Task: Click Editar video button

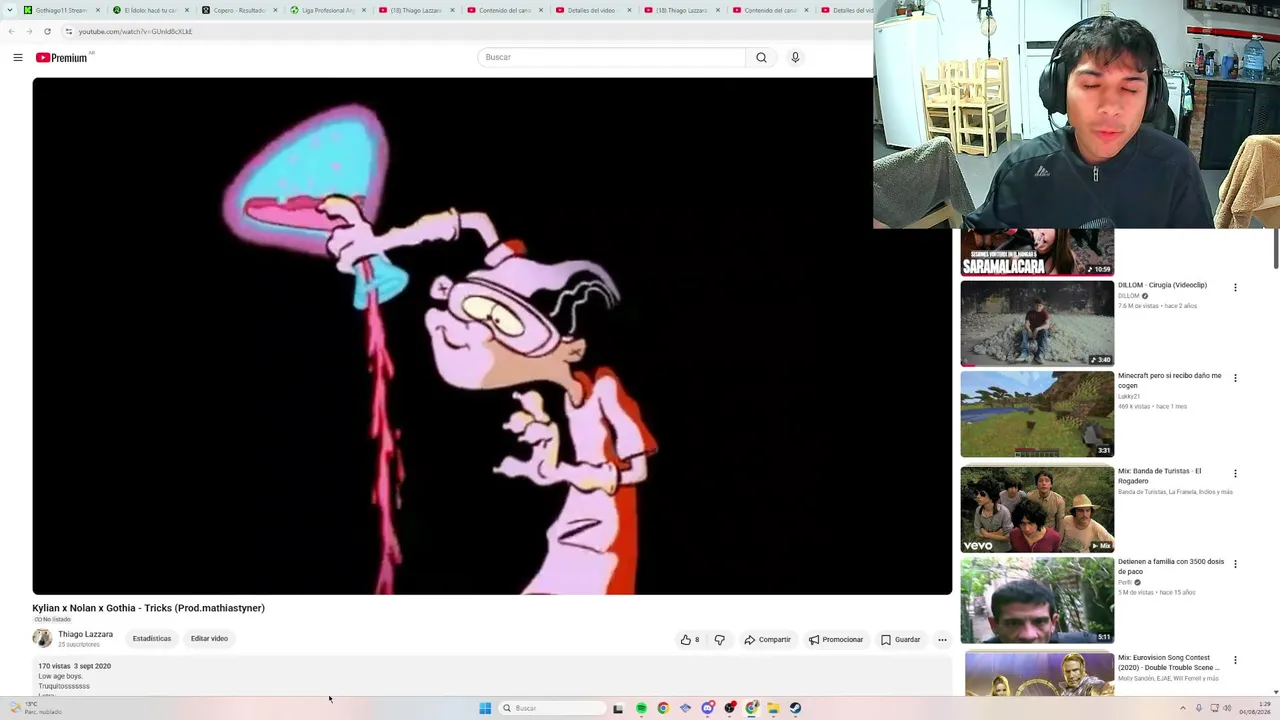Action: [x=209, y=639]
